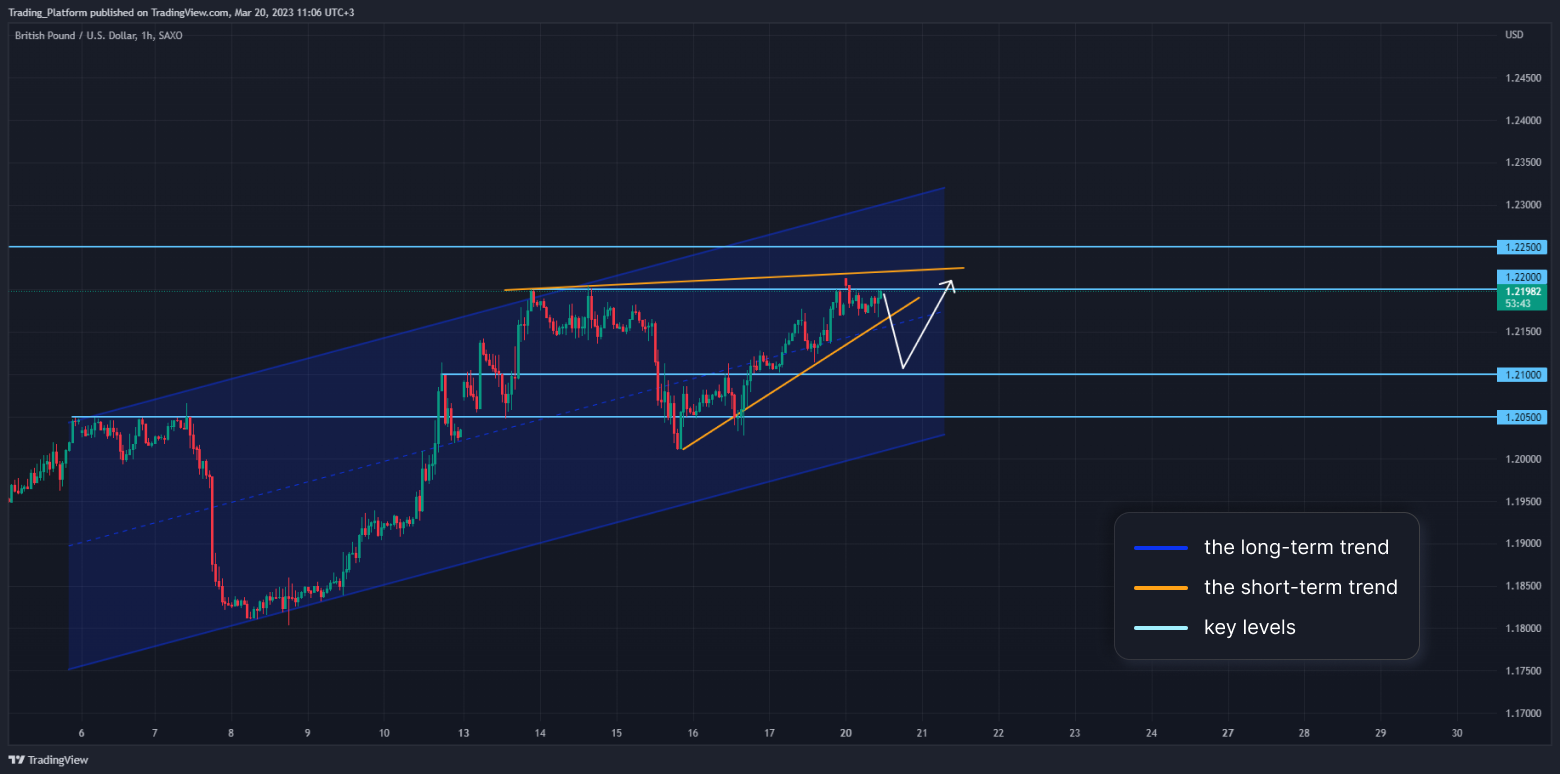Select the 1.22500 price level label
The image size is (1560, 774).
point(1522,246)
